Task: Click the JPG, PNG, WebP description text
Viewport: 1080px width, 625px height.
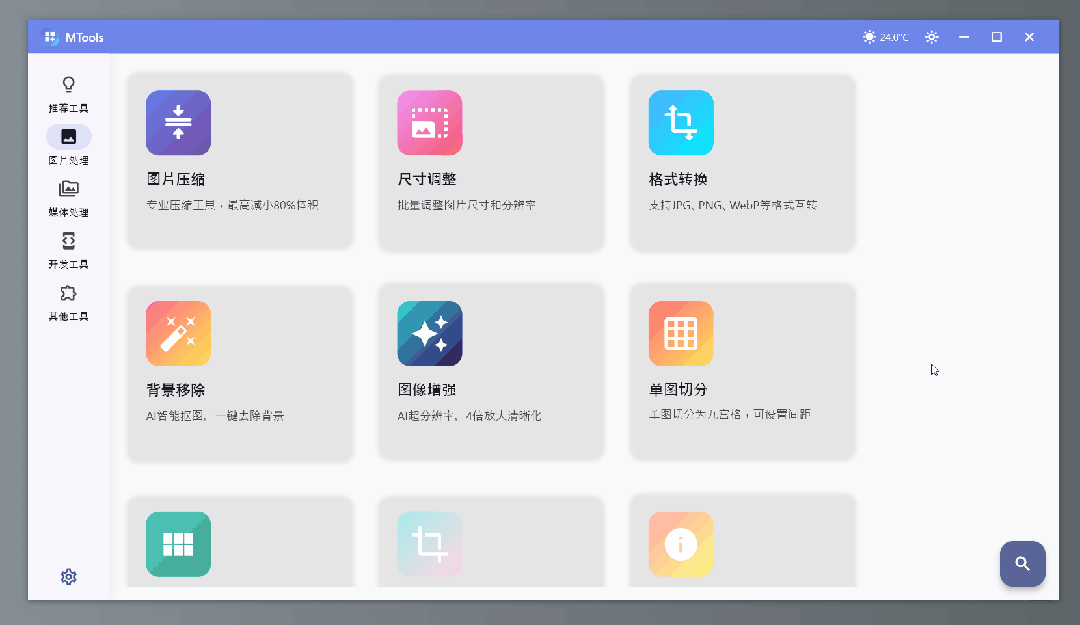Action: pos(733,205)
